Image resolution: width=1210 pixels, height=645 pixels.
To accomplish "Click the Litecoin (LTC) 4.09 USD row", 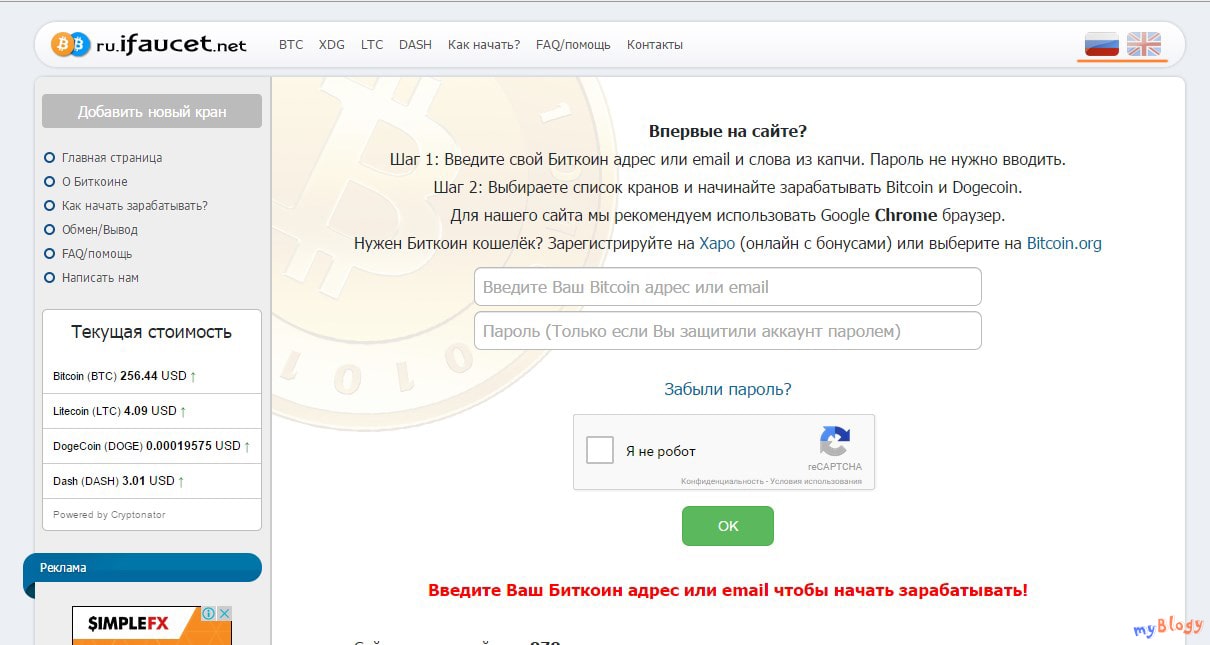I will tap(152, 411).
